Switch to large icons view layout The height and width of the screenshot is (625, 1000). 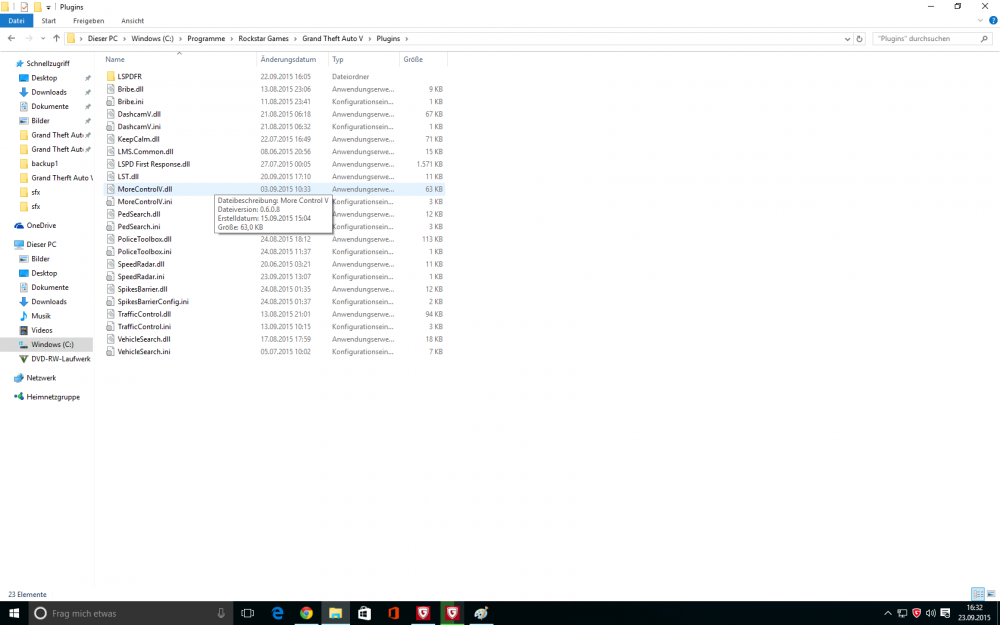point(991,594)
